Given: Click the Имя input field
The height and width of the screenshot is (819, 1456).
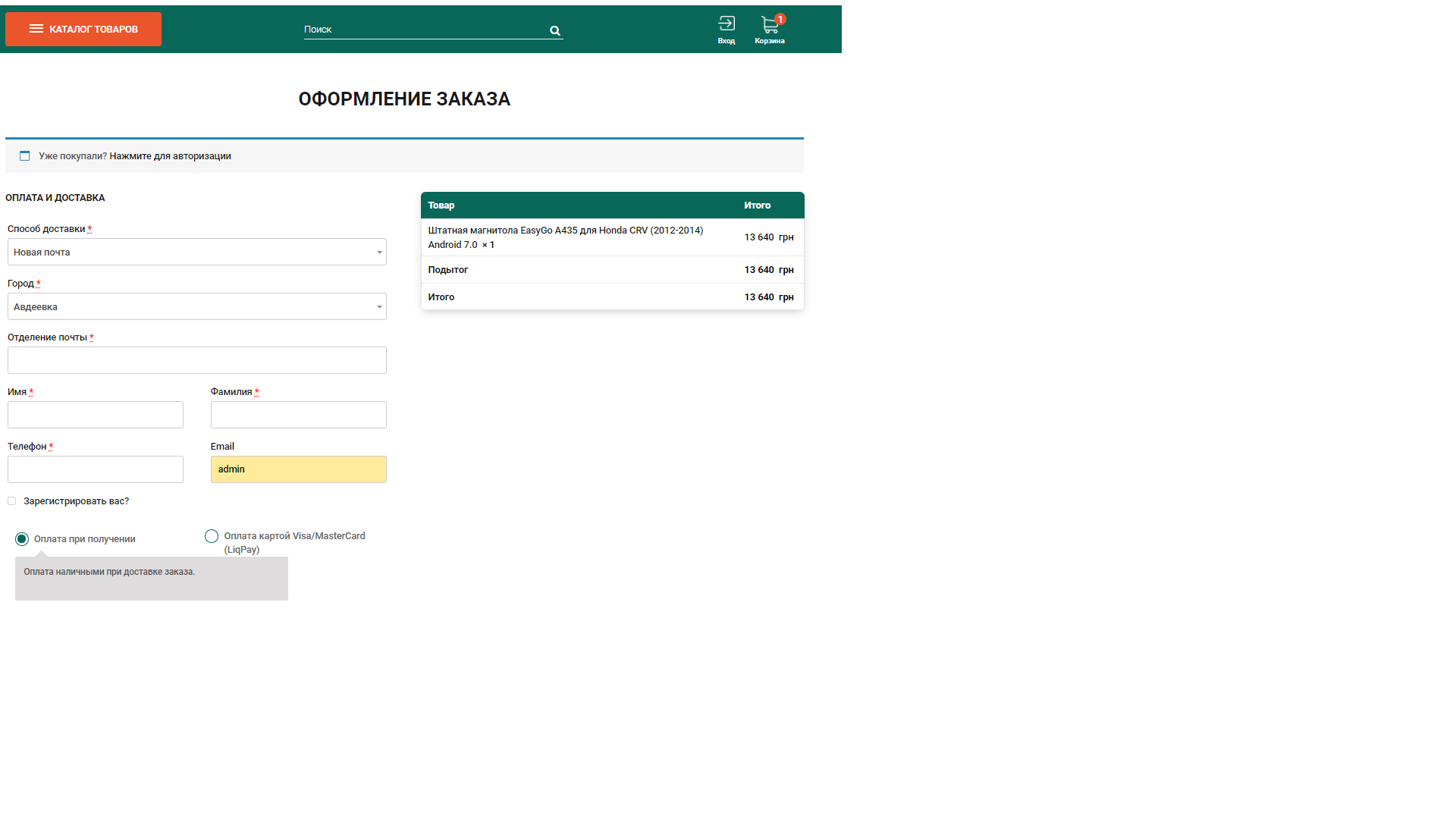Looking at the screenshot, I should pos(96,415).
